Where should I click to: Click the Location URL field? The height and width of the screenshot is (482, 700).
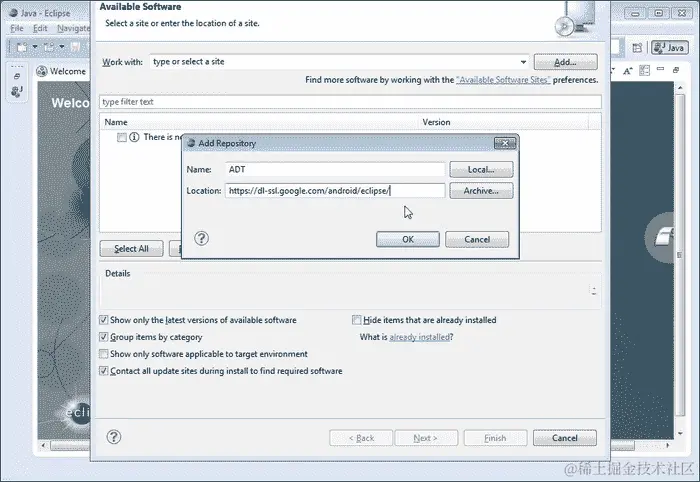(x=335, y=191)
